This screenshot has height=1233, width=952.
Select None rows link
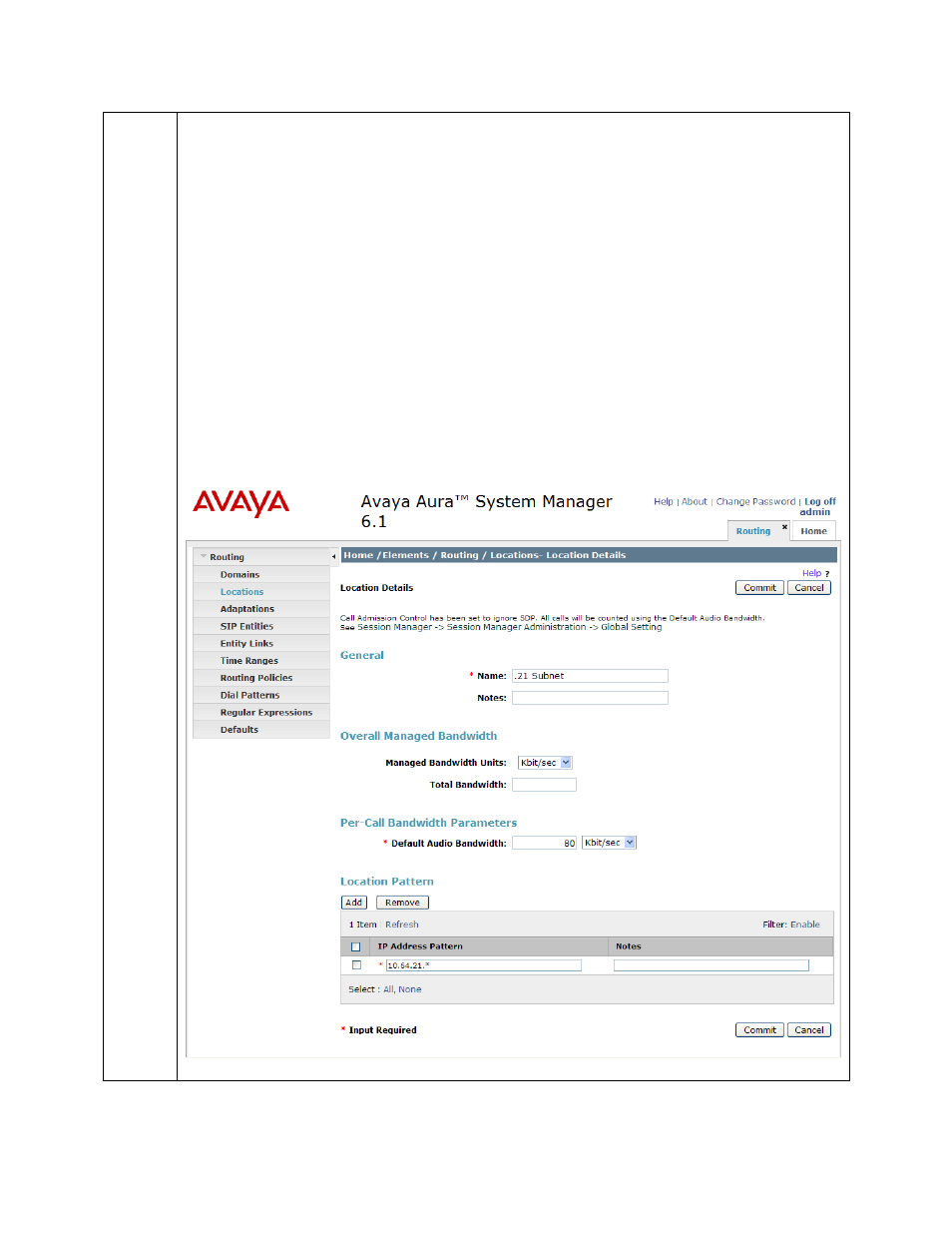(410, 990)
